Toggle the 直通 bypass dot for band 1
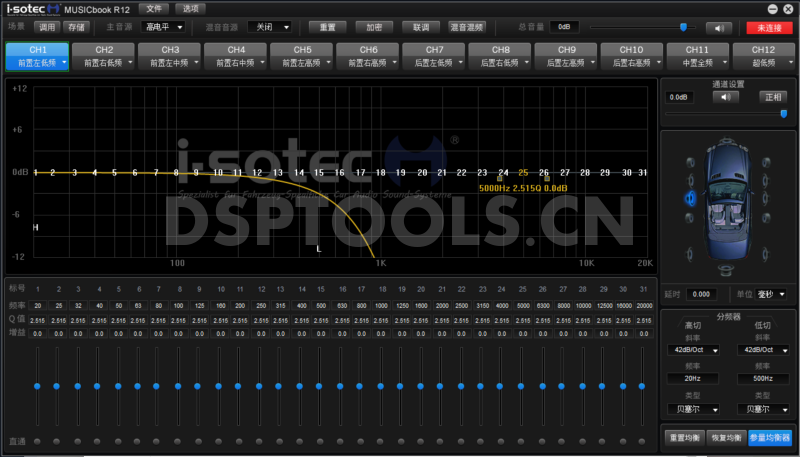Image resolution: width=800 pixels, height=457 pixels. coord(37,440)
